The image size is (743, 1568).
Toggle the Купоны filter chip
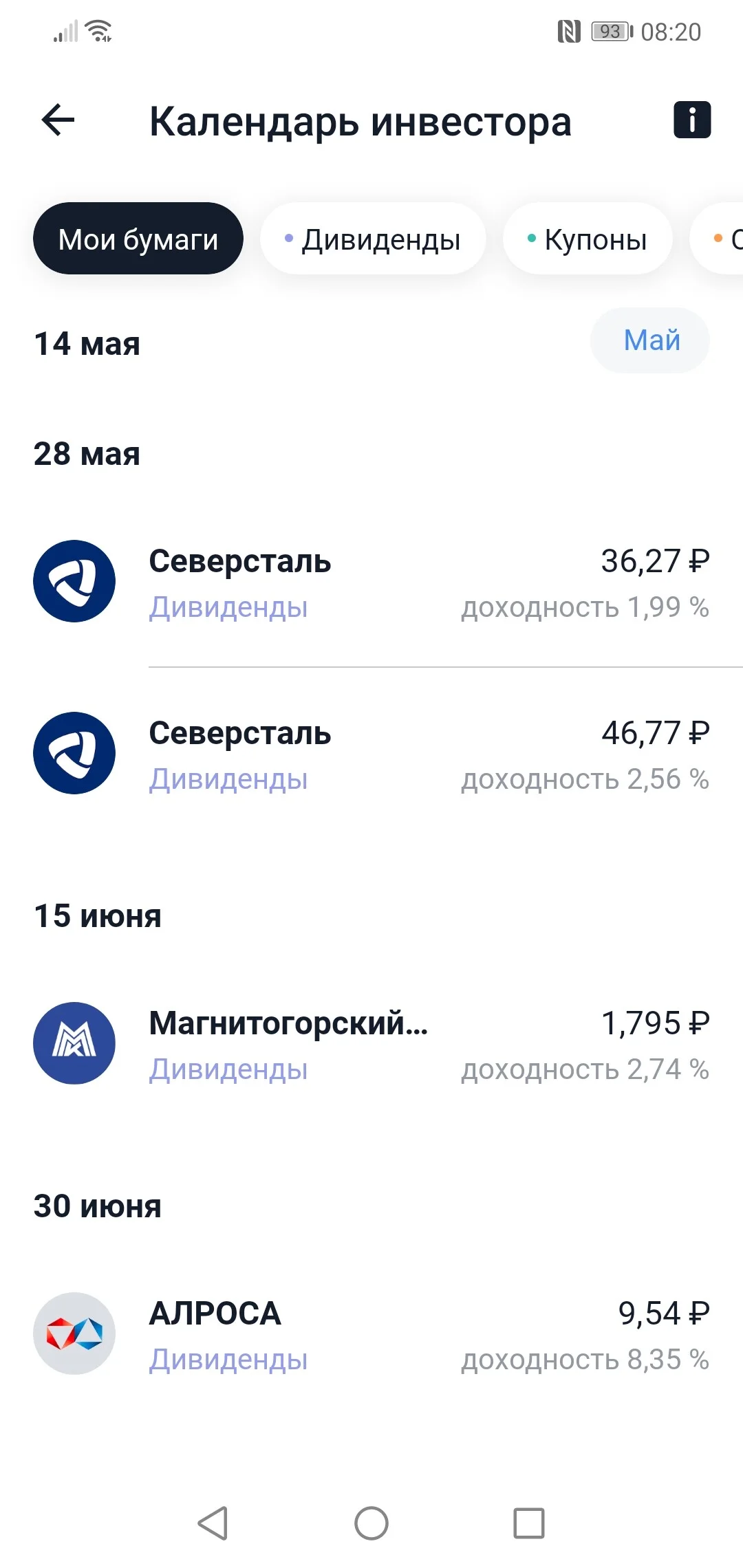tap(588, 239)
